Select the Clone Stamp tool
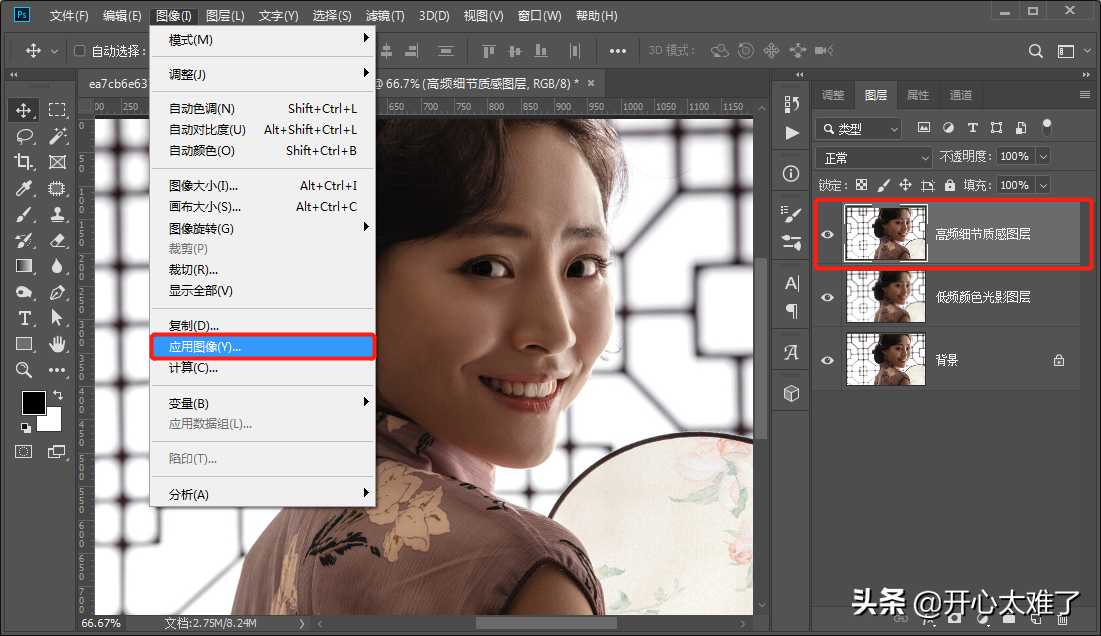1101x636 pixels. (x=57, y=214)
